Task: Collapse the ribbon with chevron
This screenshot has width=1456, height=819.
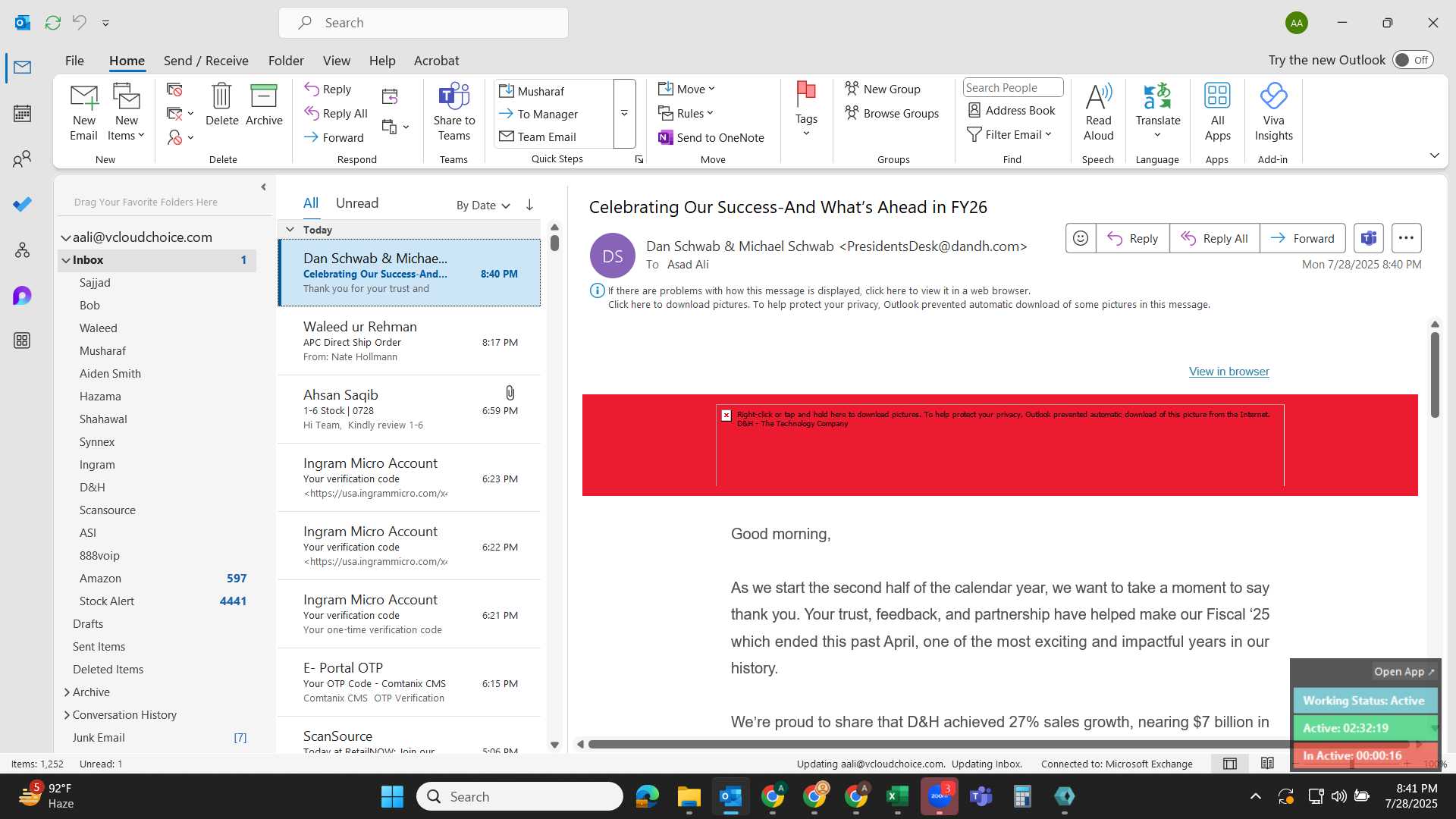Action: coord(1434,155)
